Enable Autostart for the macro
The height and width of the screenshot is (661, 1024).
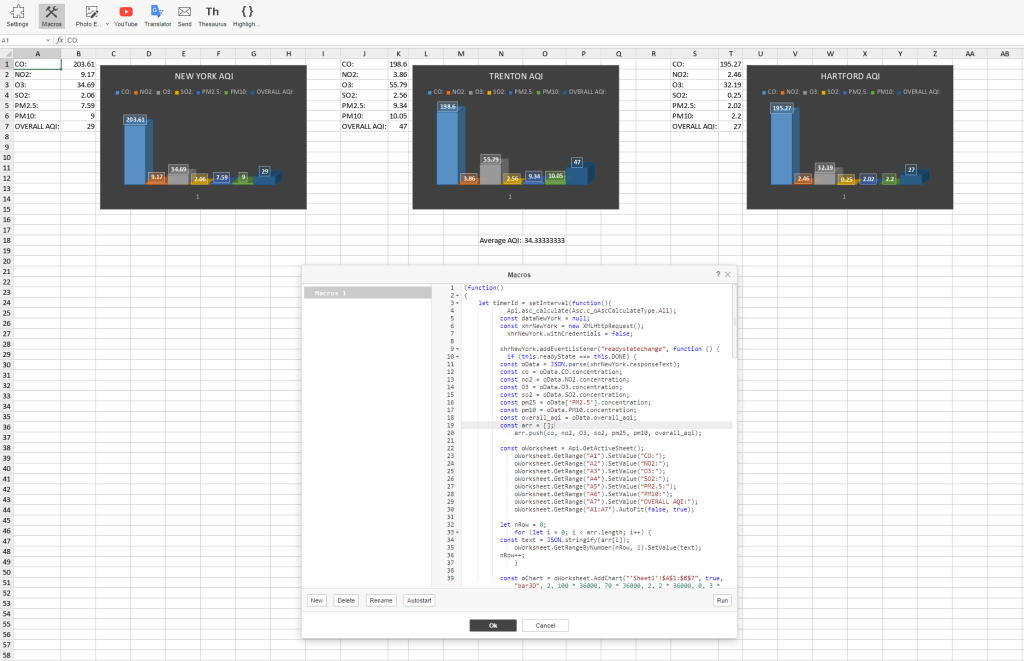418,600
